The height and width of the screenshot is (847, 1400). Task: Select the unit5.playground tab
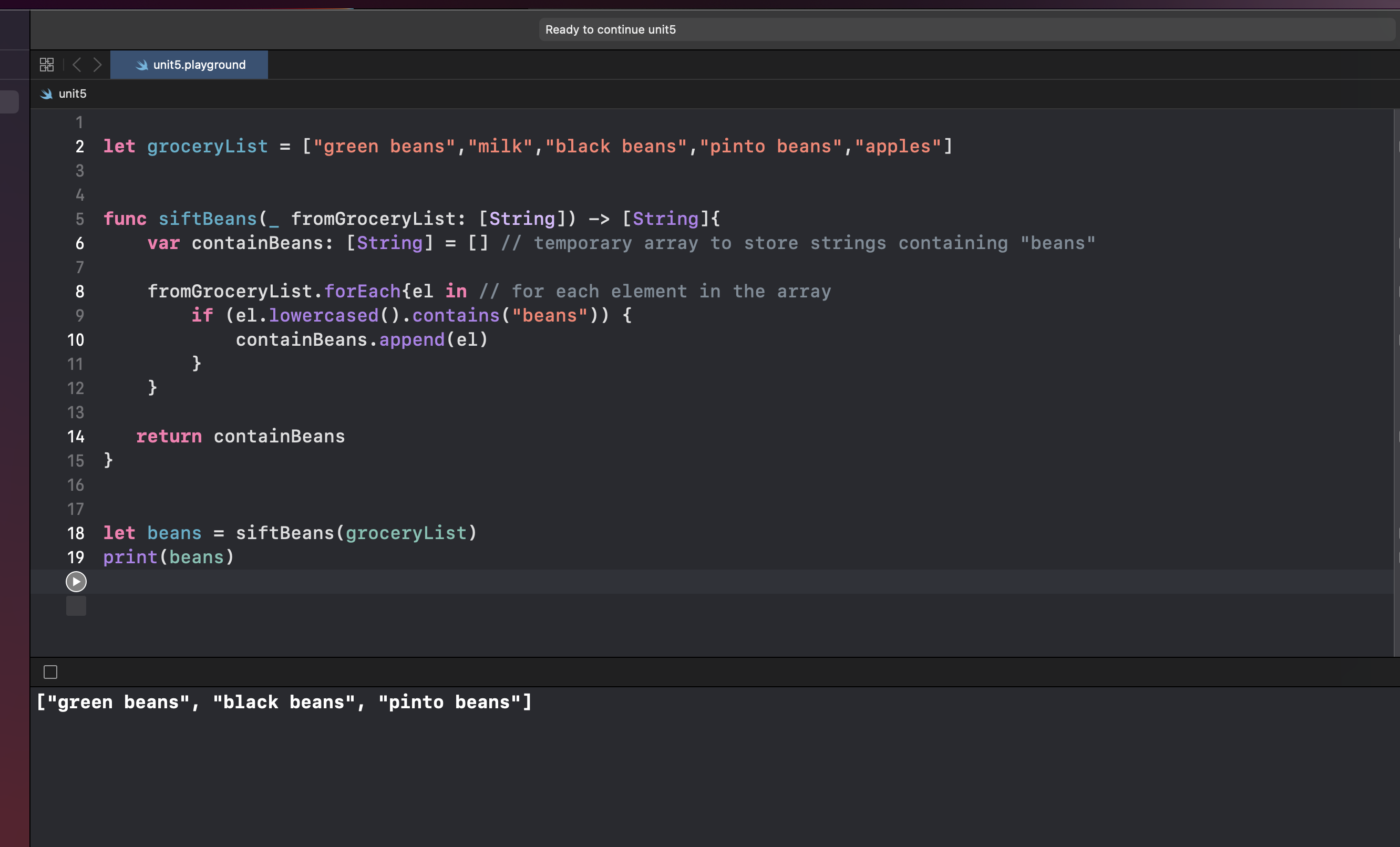[x=198, y=65]
